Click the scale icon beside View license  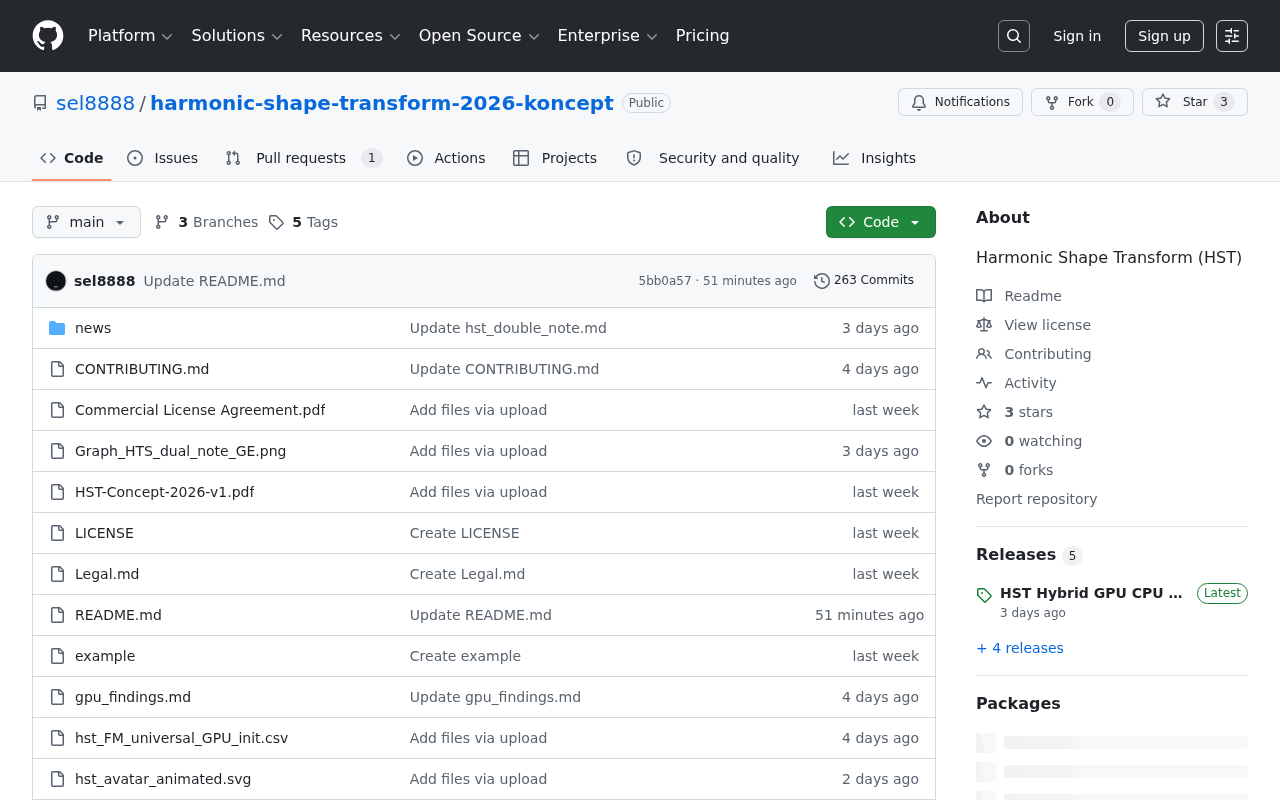984,325
